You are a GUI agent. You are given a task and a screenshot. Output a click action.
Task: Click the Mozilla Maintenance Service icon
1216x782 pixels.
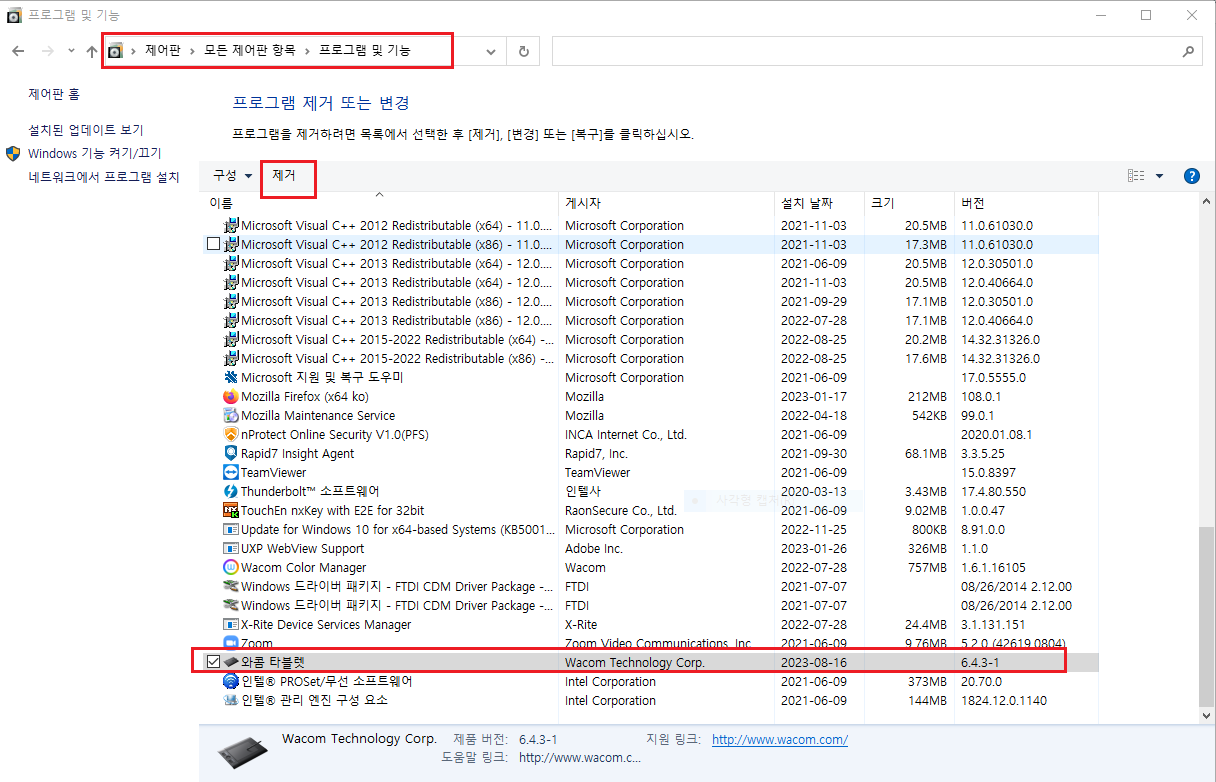tap(231, 415)
